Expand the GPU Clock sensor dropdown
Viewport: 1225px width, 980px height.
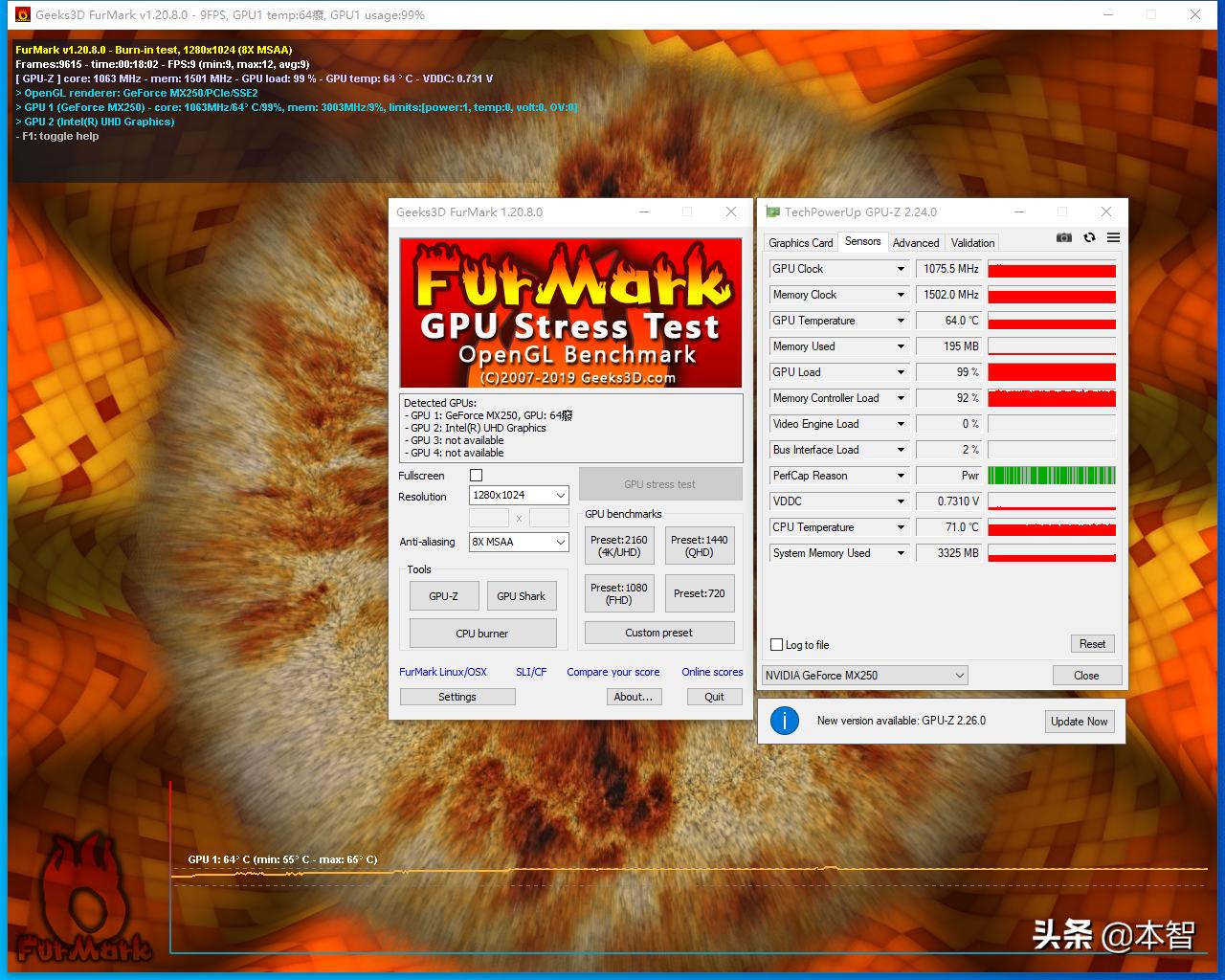pyautogui.click(x=901, y=269)
